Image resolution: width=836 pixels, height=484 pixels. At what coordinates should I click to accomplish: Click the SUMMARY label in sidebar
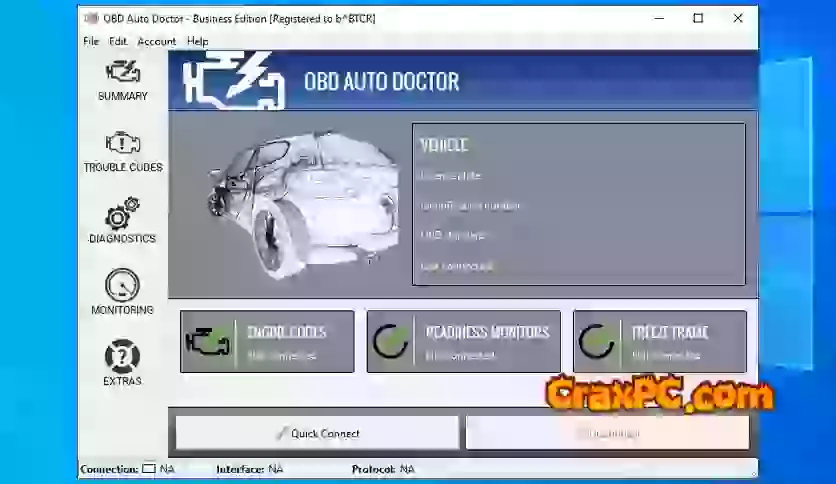[123, 96]
